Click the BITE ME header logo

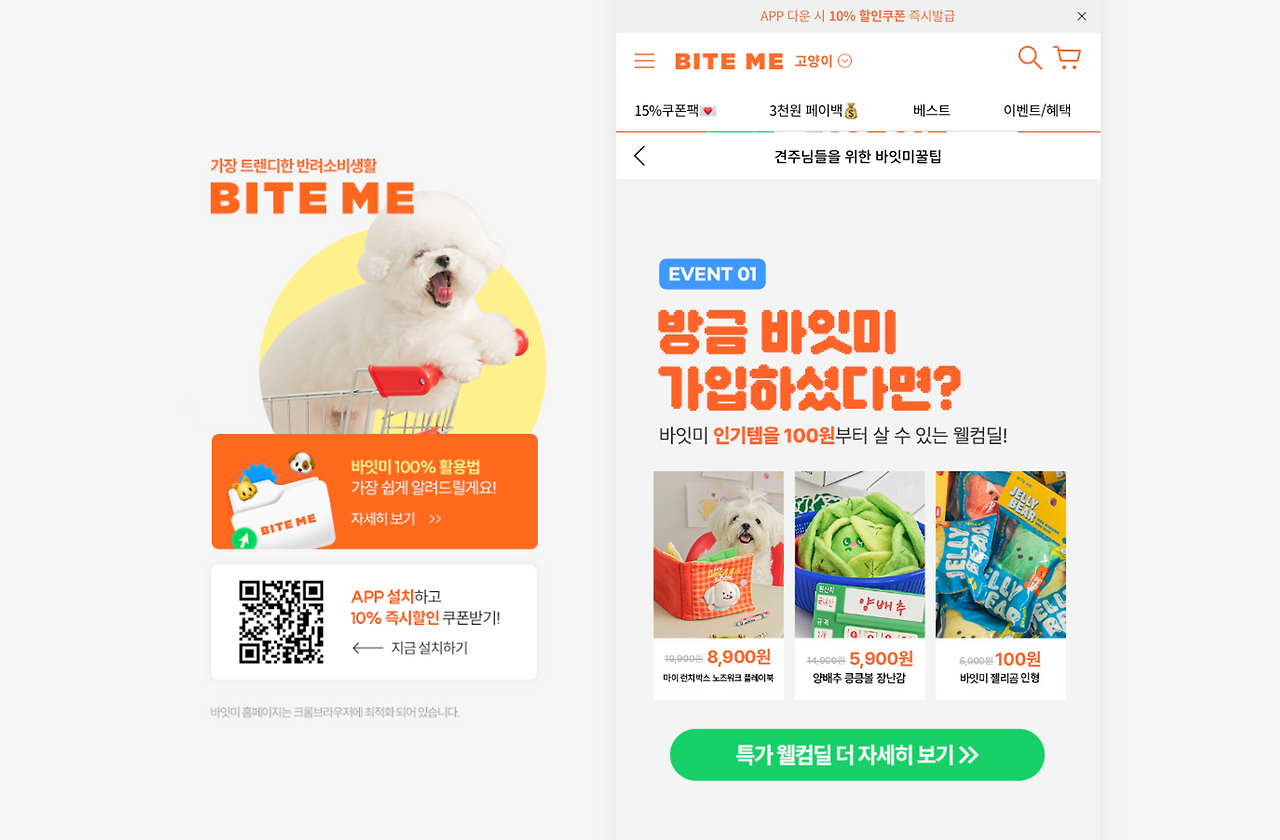(729, 61)
